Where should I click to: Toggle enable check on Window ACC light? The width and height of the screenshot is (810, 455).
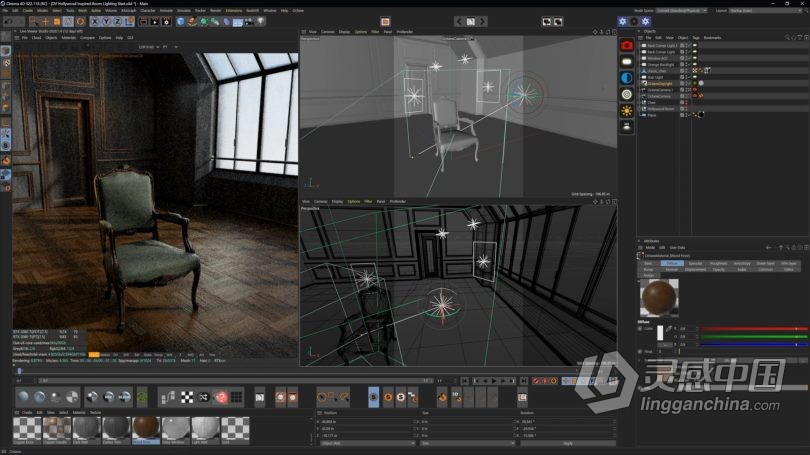689,58
